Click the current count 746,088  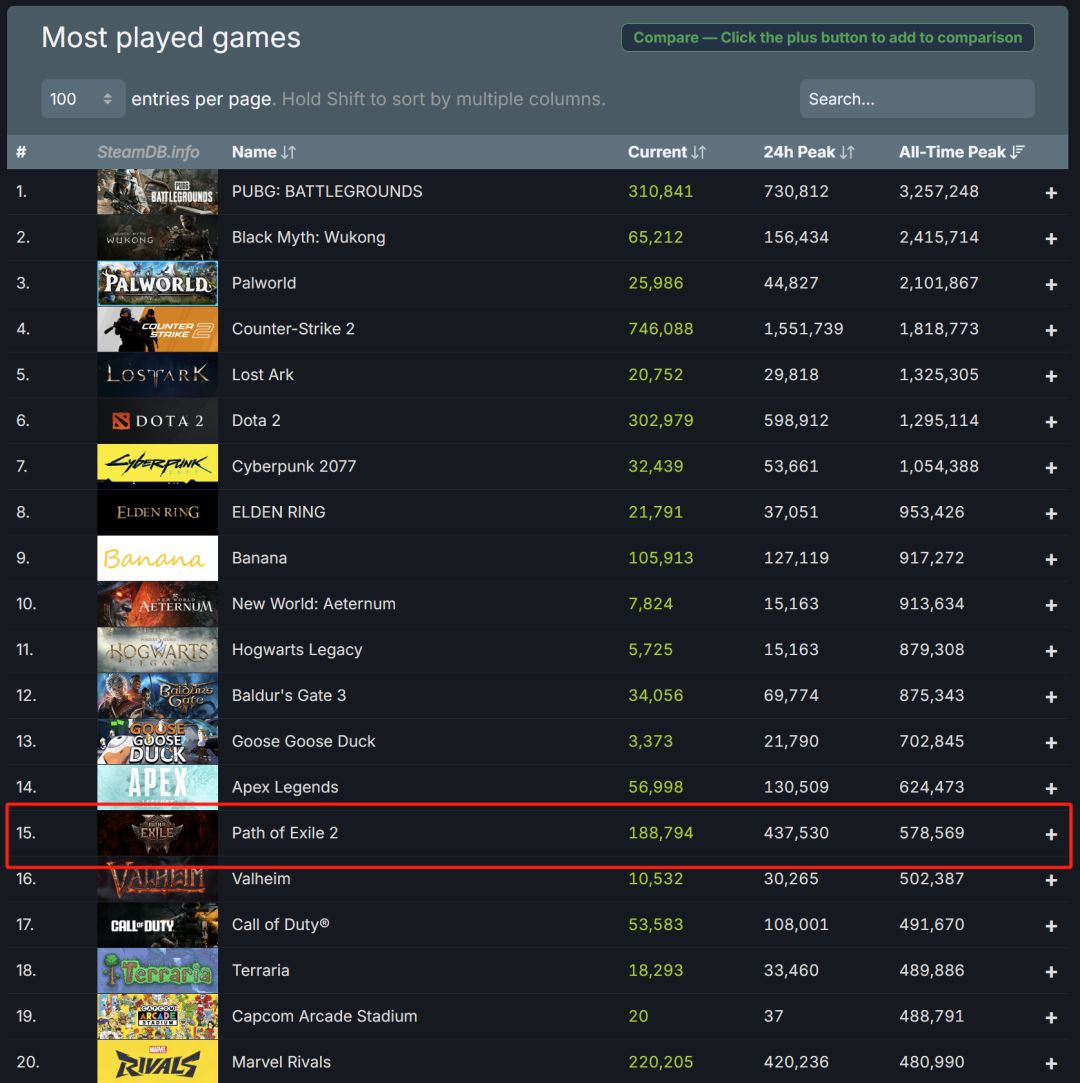[x=660, y=329]
